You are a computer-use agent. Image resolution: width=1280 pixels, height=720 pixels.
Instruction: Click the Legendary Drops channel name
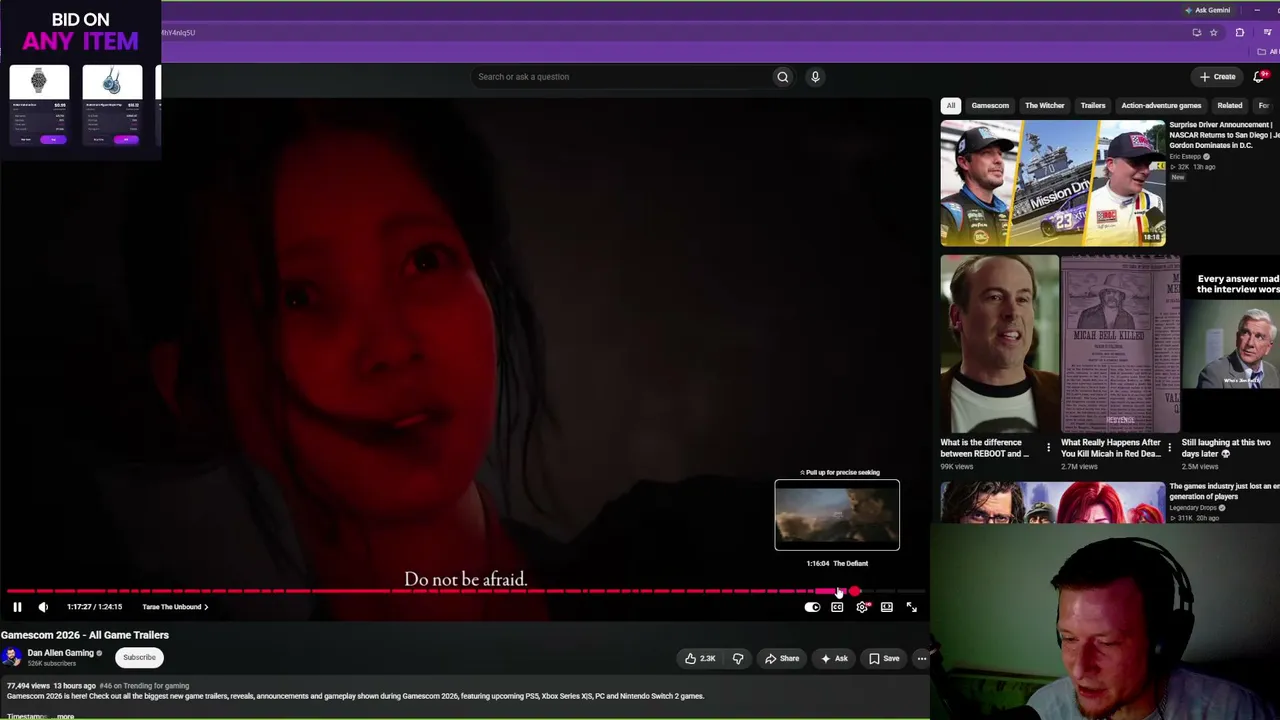coord(1193,508)
